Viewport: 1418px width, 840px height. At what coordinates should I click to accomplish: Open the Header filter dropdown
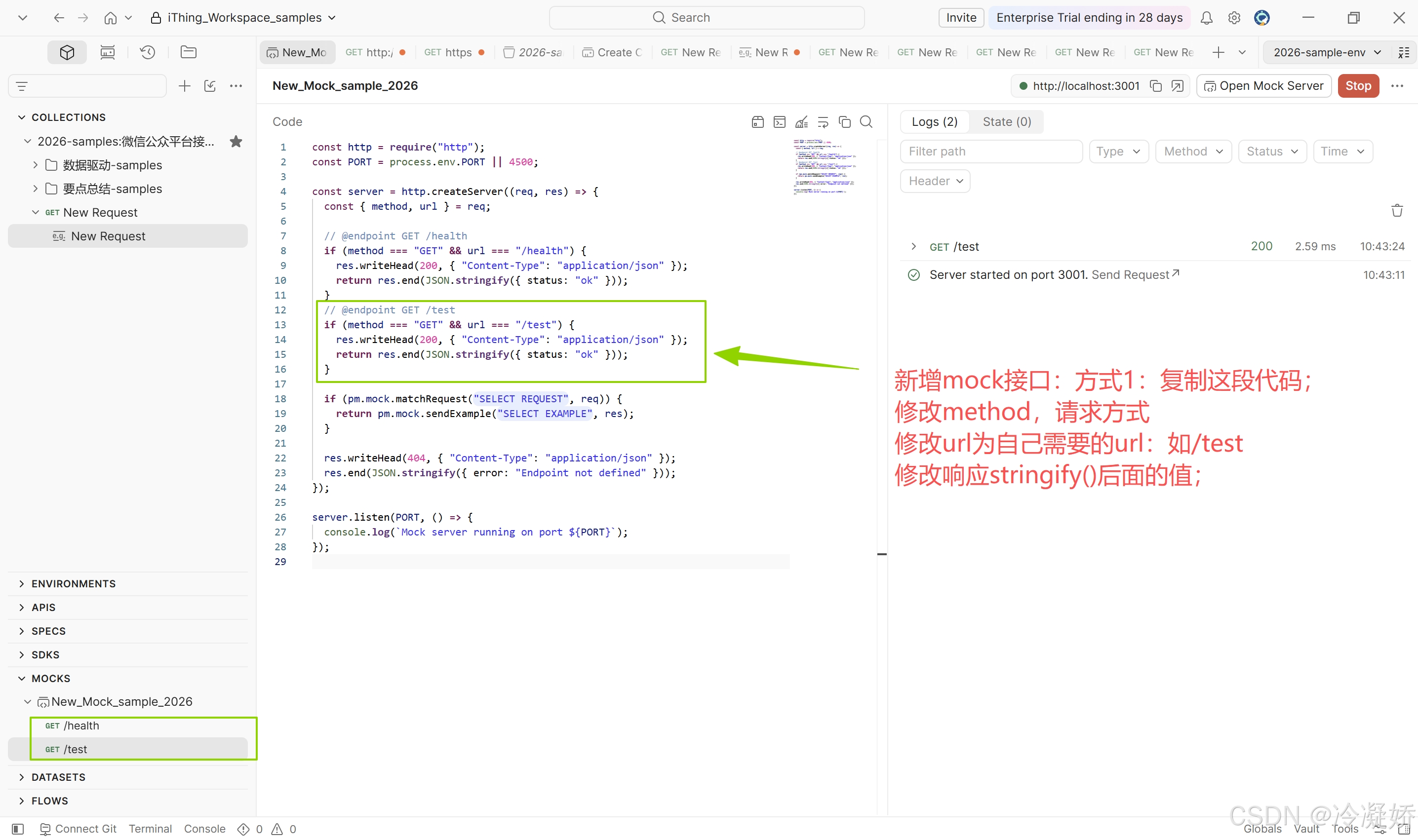935,181
